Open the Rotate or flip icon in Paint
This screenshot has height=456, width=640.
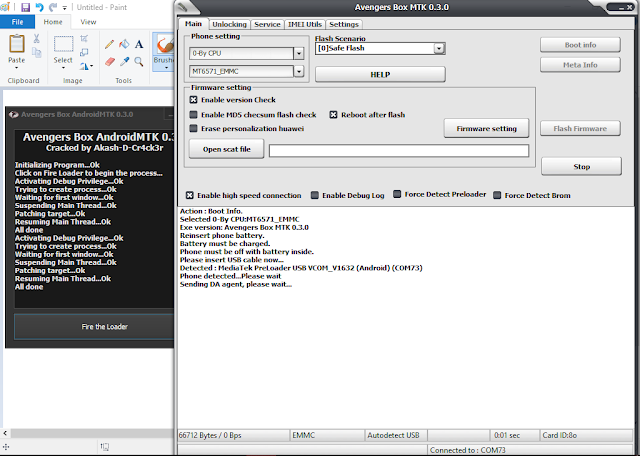click(x=86, y=65)
